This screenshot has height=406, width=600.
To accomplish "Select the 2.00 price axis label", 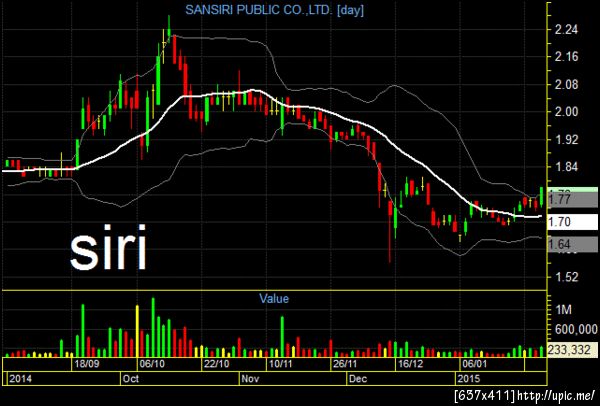I will (567, 112).
